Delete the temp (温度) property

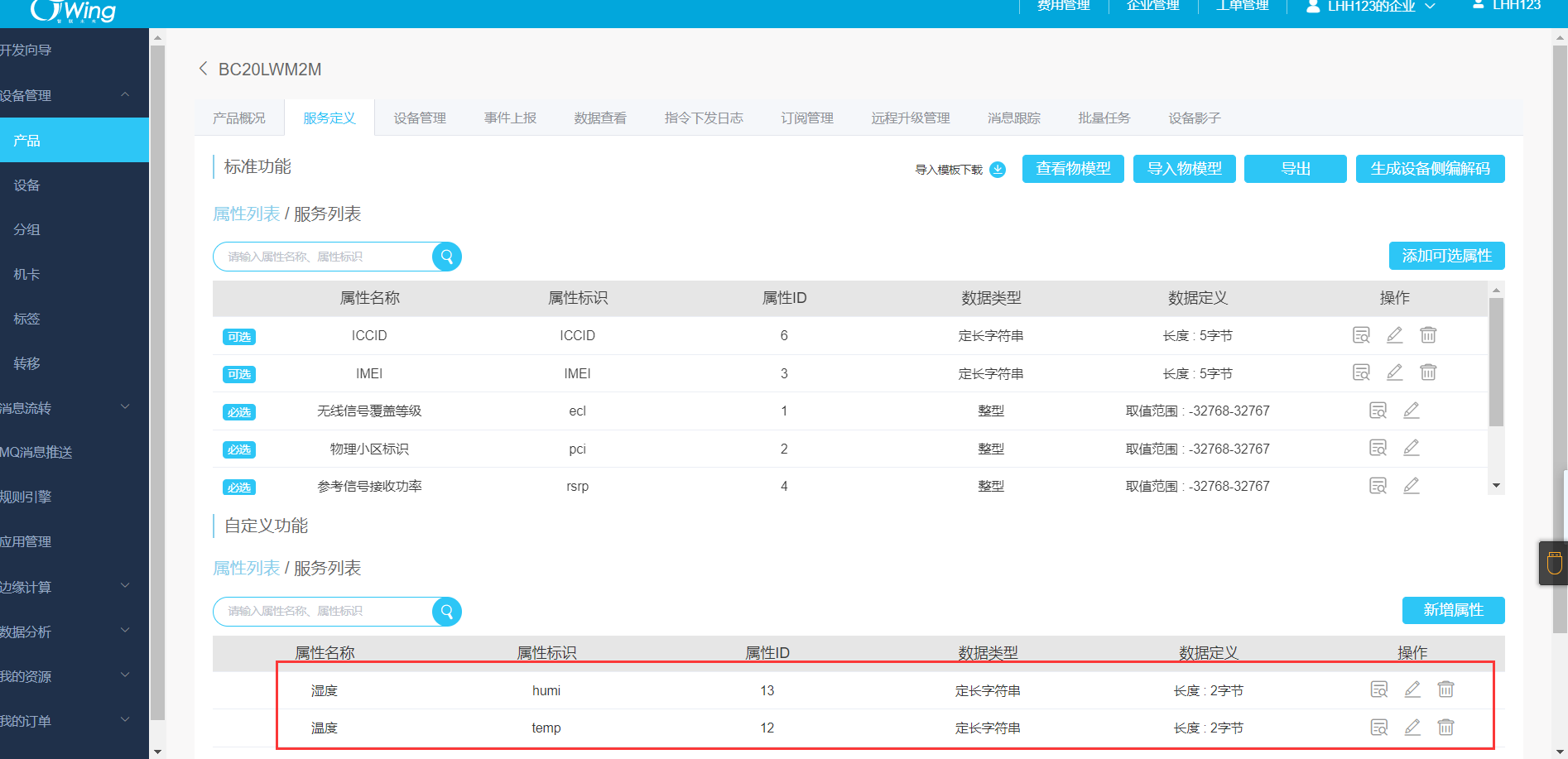[1445, 728]
